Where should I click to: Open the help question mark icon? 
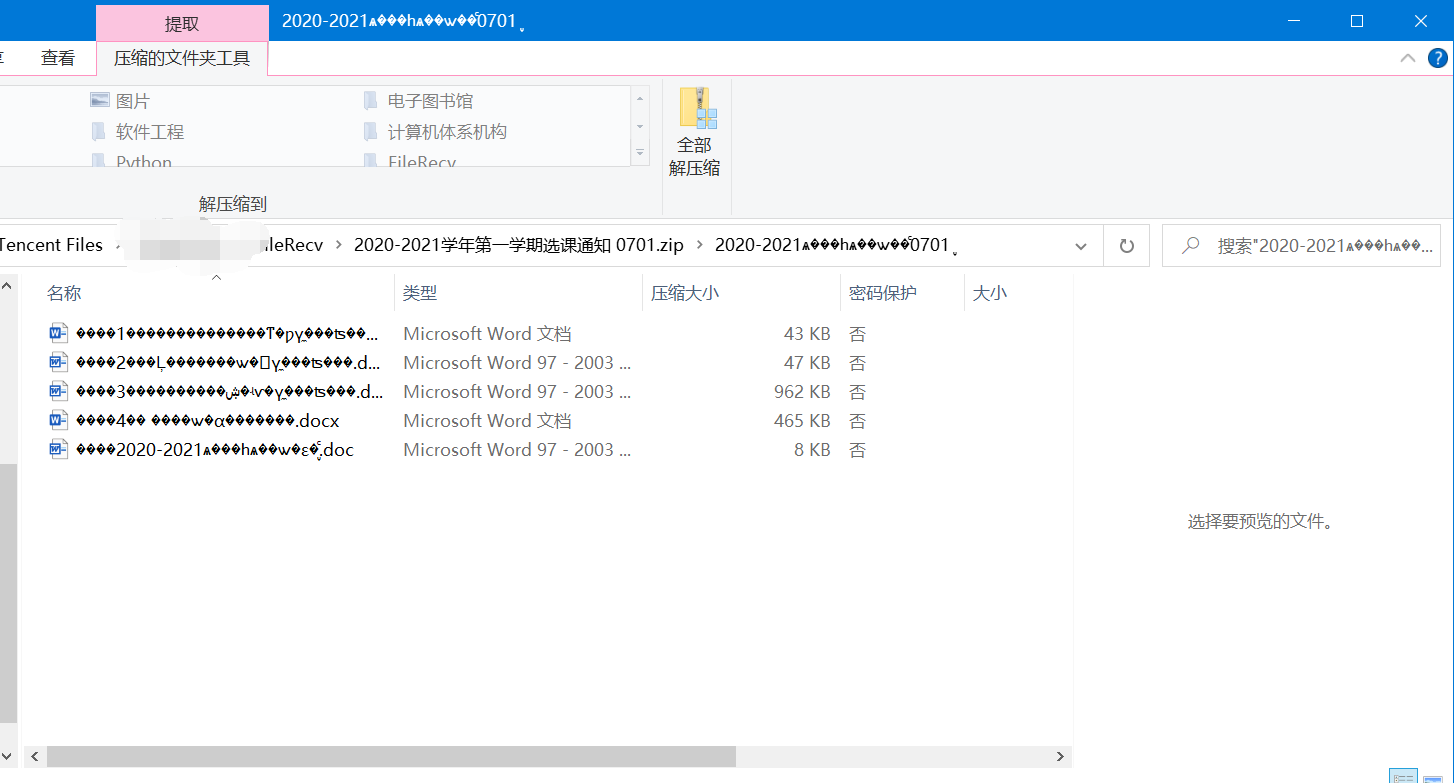click(x=1438, y=58)
